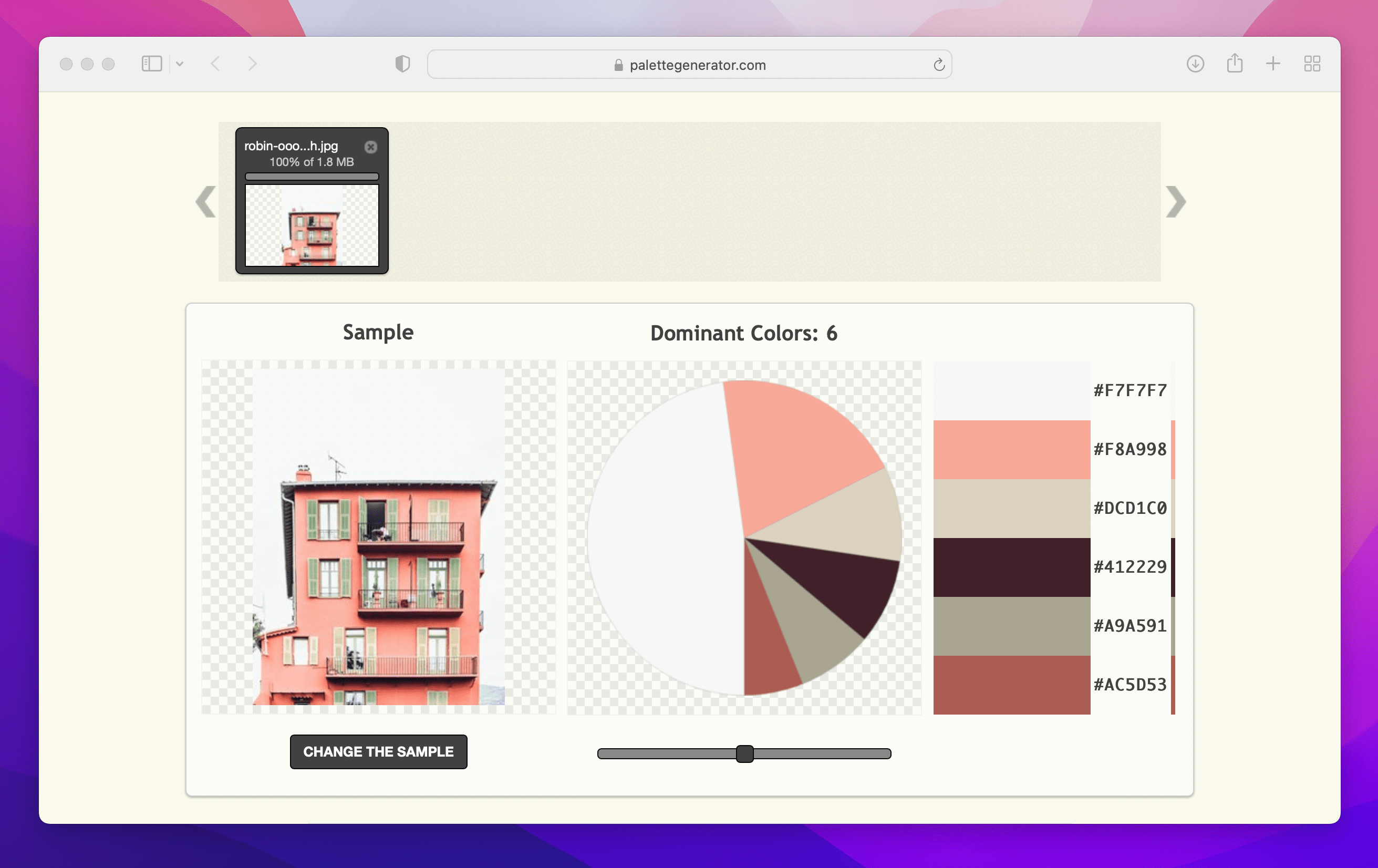The image size is (1378, 868).
Task: Toggle the Safari sidebar
Action: coord(151,64)
